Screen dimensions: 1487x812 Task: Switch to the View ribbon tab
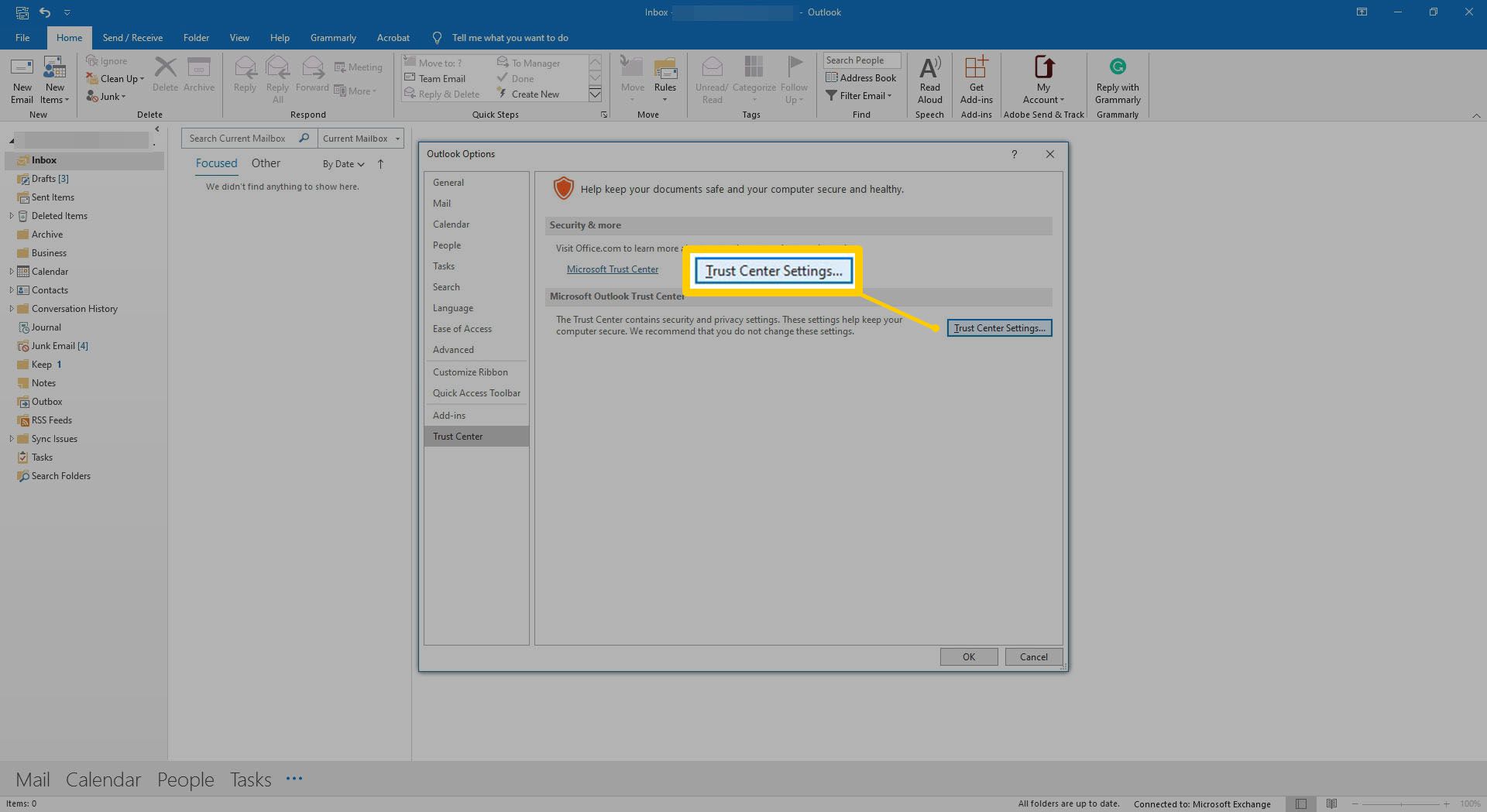click(x=239, y=37)
